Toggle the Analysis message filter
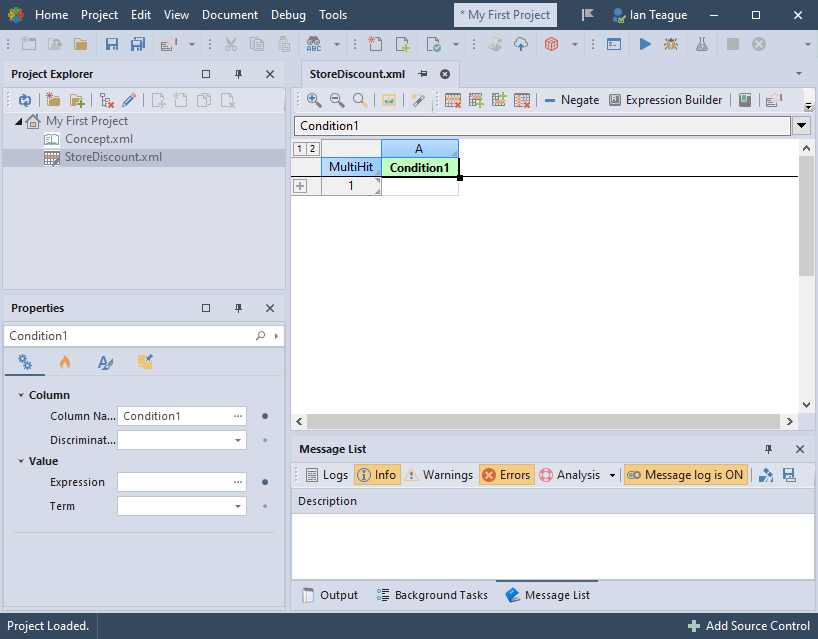 570,475
